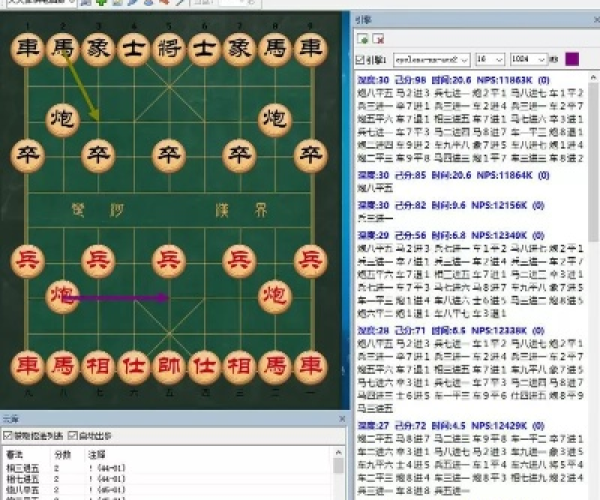Click the remove engine icon with red X
This screenshot has width=600, height=500.
click(x=378, y=39)
